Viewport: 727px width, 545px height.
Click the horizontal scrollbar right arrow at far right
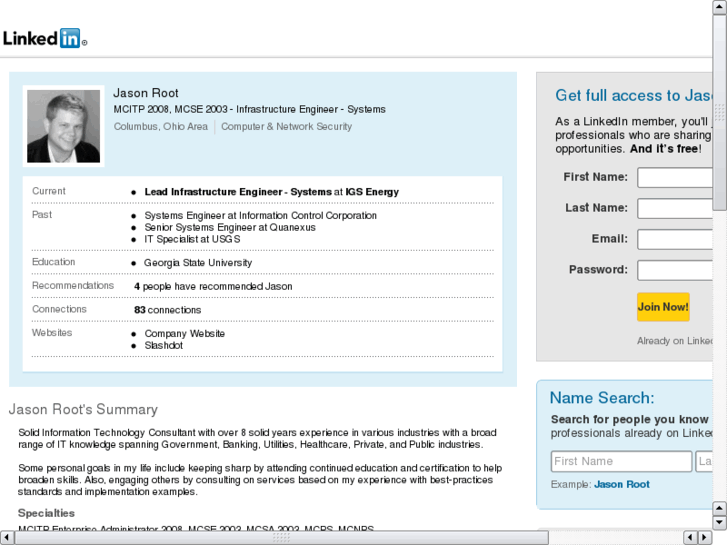tap(705, 538)
